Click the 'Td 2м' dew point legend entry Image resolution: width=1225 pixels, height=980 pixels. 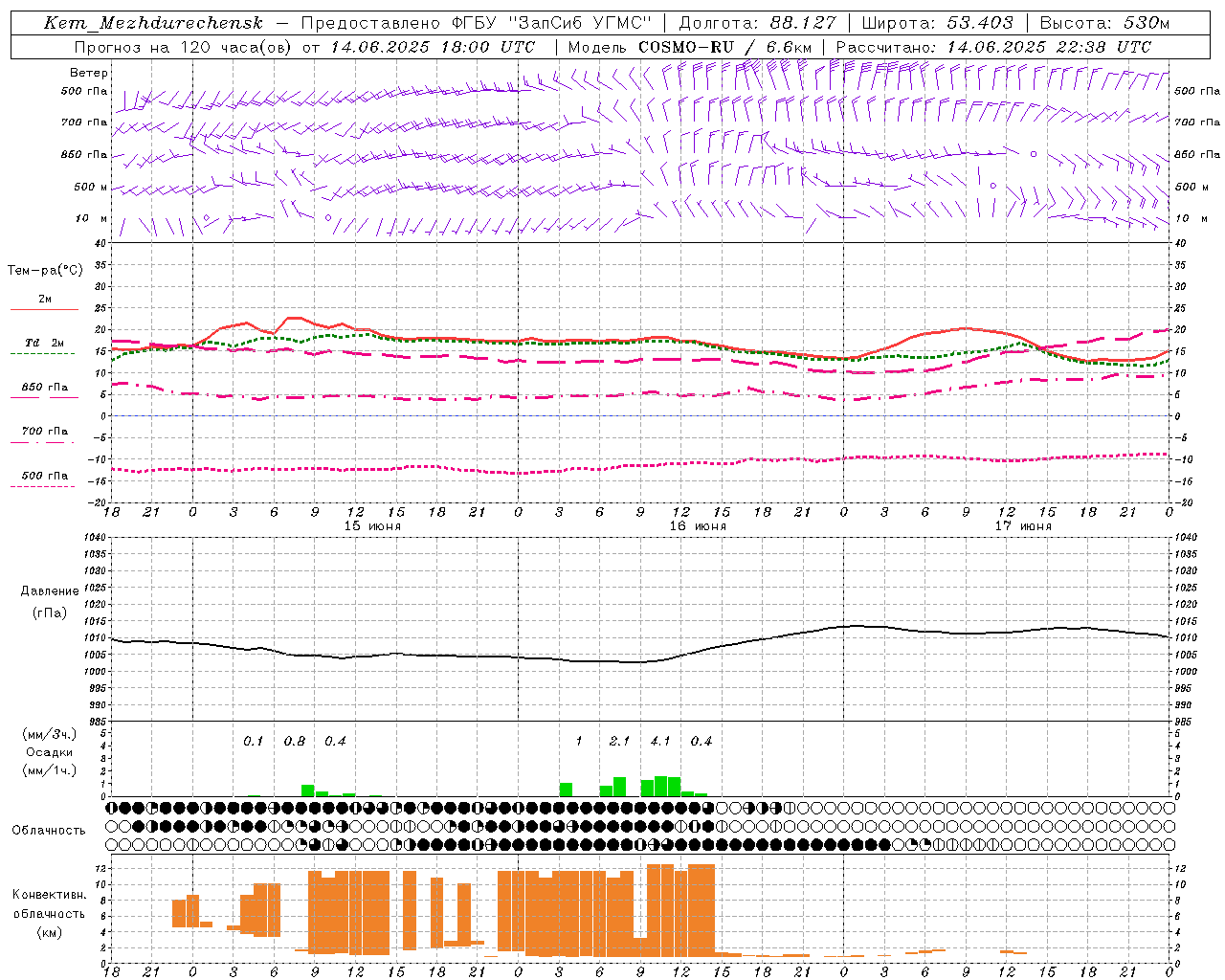click(45, 343)
